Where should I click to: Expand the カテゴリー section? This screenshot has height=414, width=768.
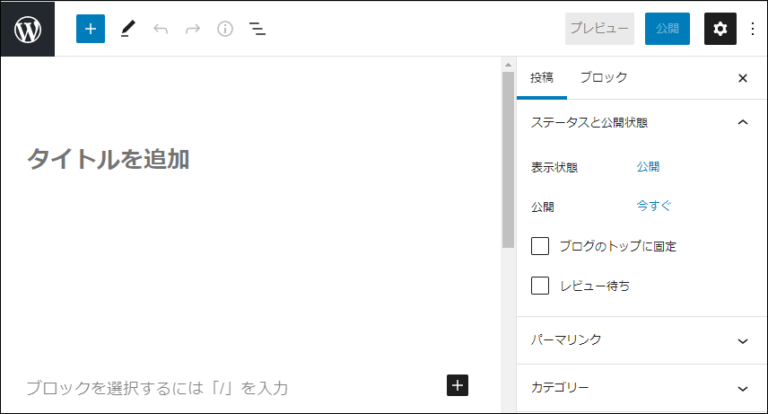(742, 388)
